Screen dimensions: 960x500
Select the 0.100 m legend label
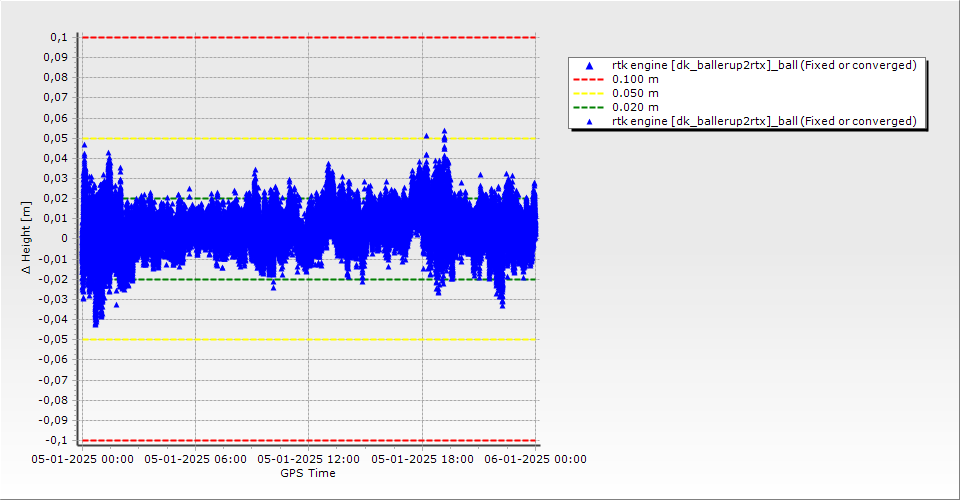tap(636, 80)
